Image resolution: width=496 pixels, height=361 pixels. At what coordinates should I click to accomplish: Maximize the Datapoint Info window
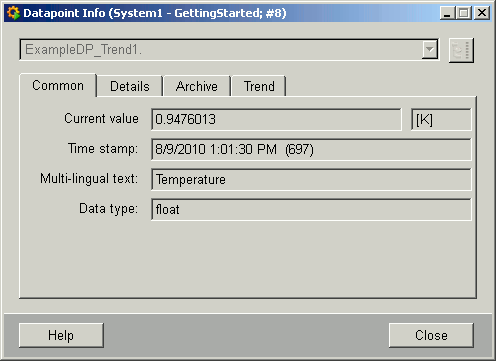[464, 13]
